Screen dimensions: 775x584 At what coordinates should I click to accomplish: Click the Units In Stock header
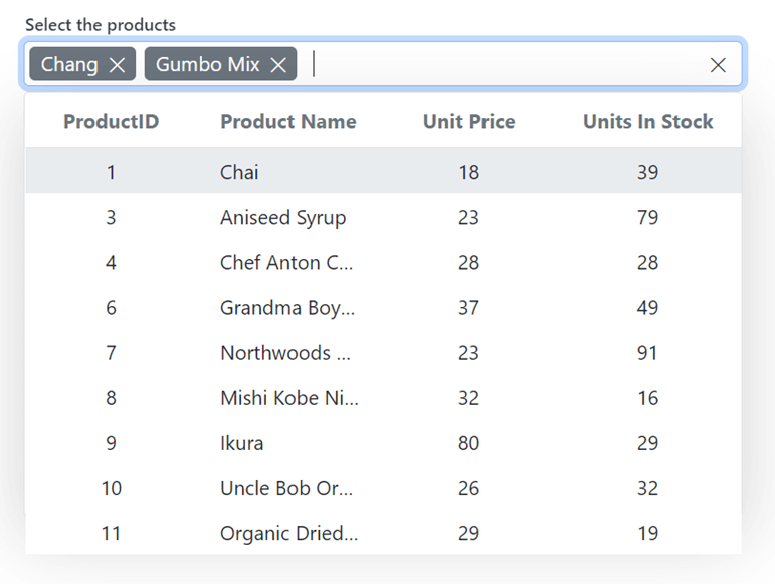(648, 122)
